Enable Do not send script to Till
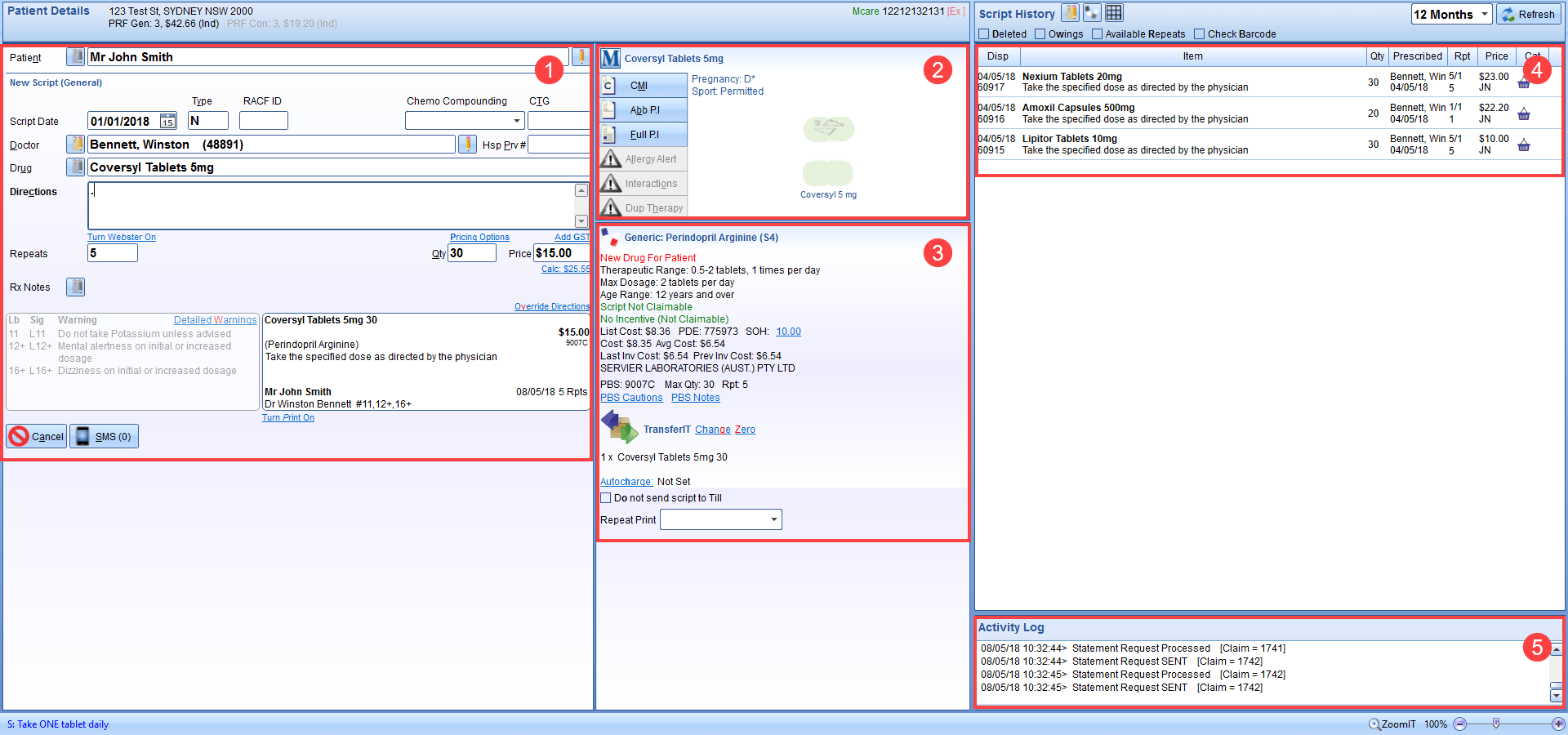The image size is (1568, 735). pyautogui.click(x=606, y=497)
